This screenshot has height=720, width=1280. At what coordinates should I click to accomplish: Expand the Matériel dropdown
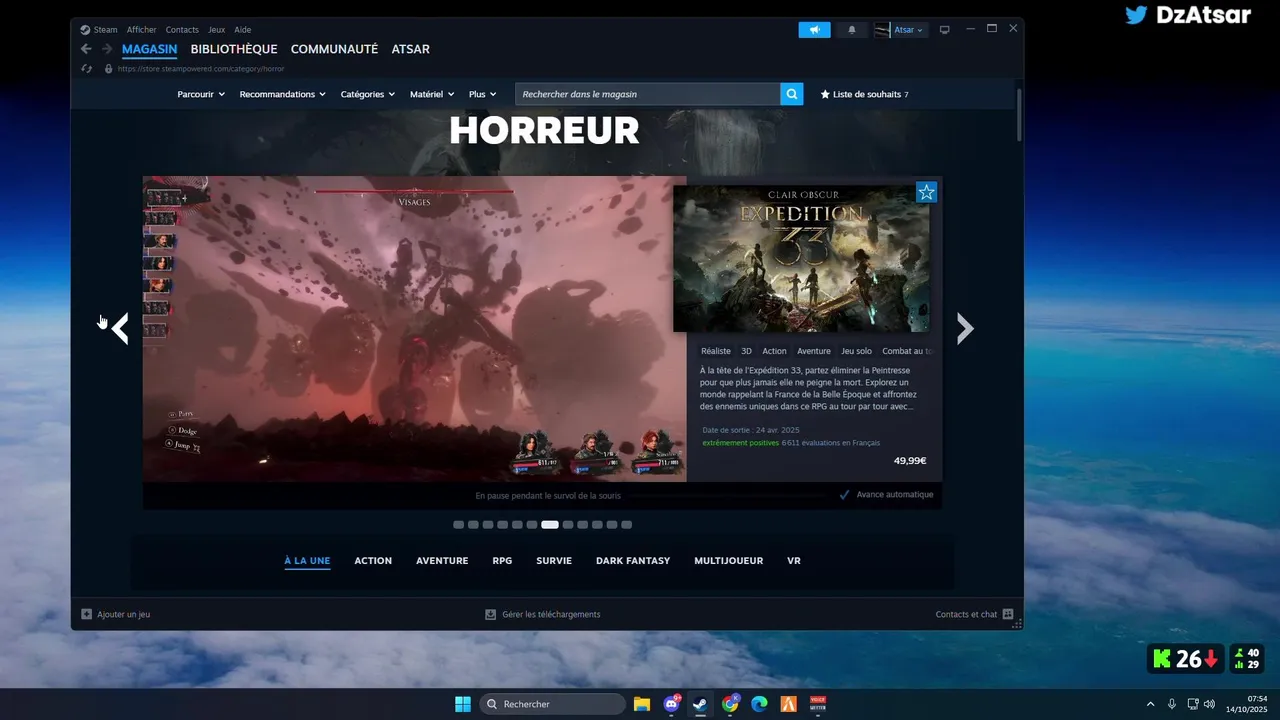pos(432,94)
